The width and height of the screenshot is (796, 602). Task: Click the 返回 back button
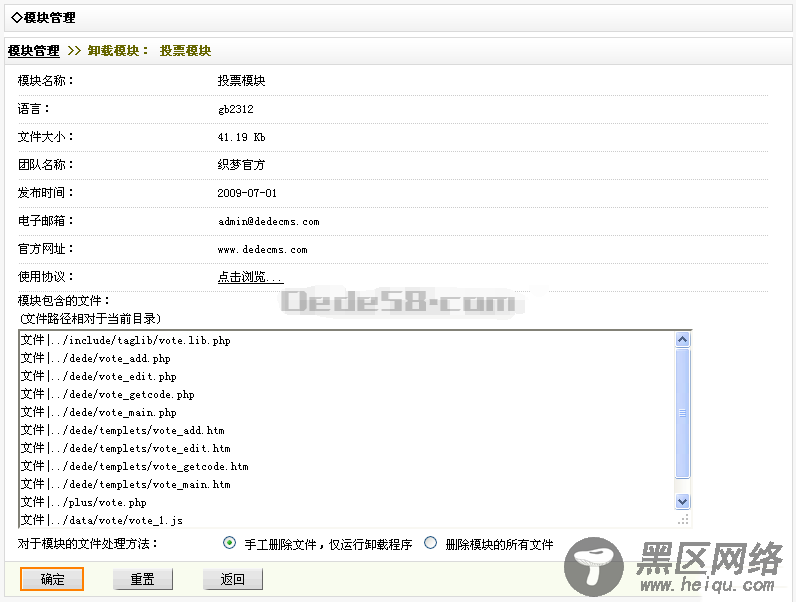pyautogui.click(x=233, y=579)
